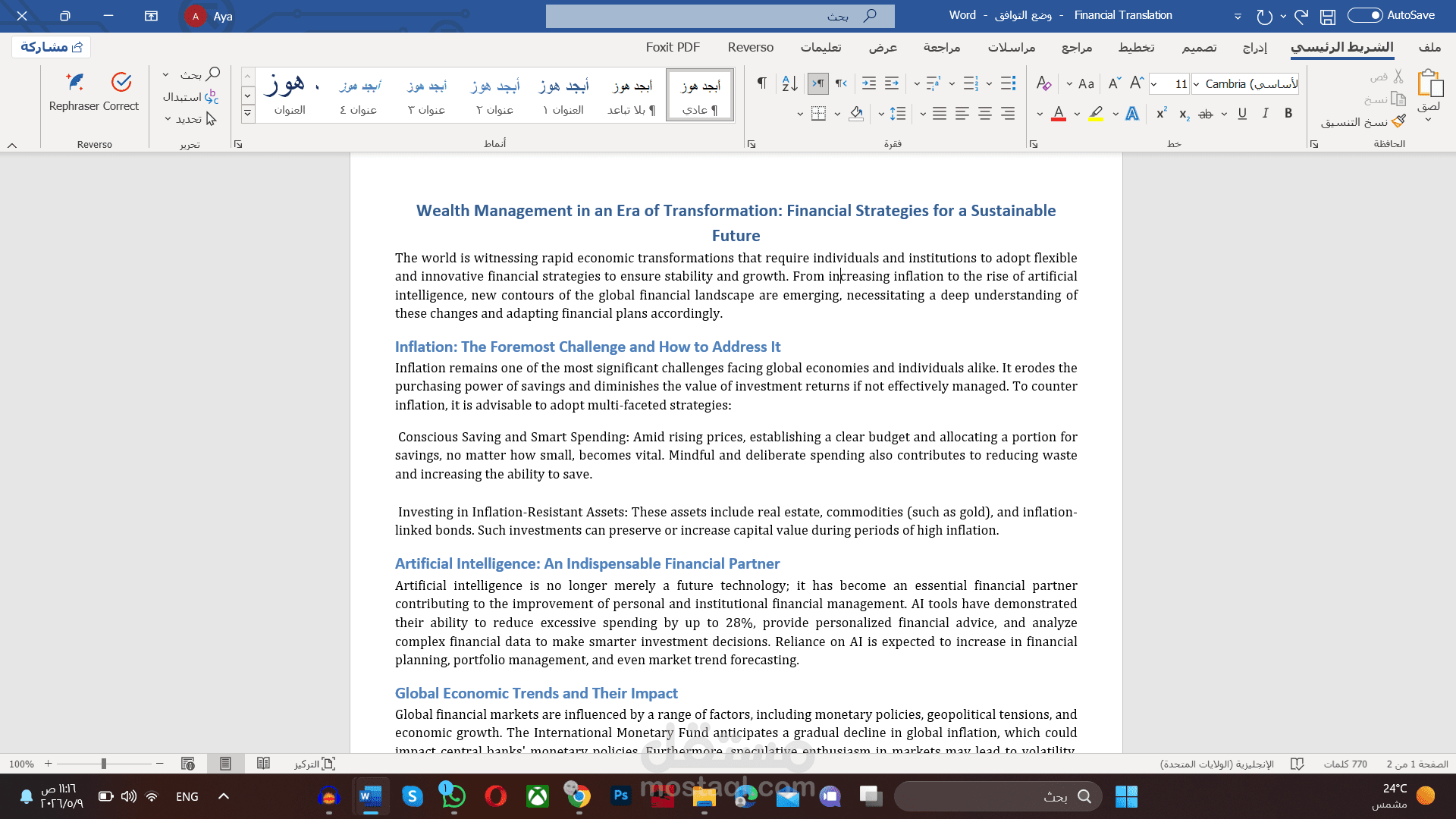Apply strikethrough formatting
Image resolution: width=1456 pixels, height=819 pixels.
tap(1206, 114)
